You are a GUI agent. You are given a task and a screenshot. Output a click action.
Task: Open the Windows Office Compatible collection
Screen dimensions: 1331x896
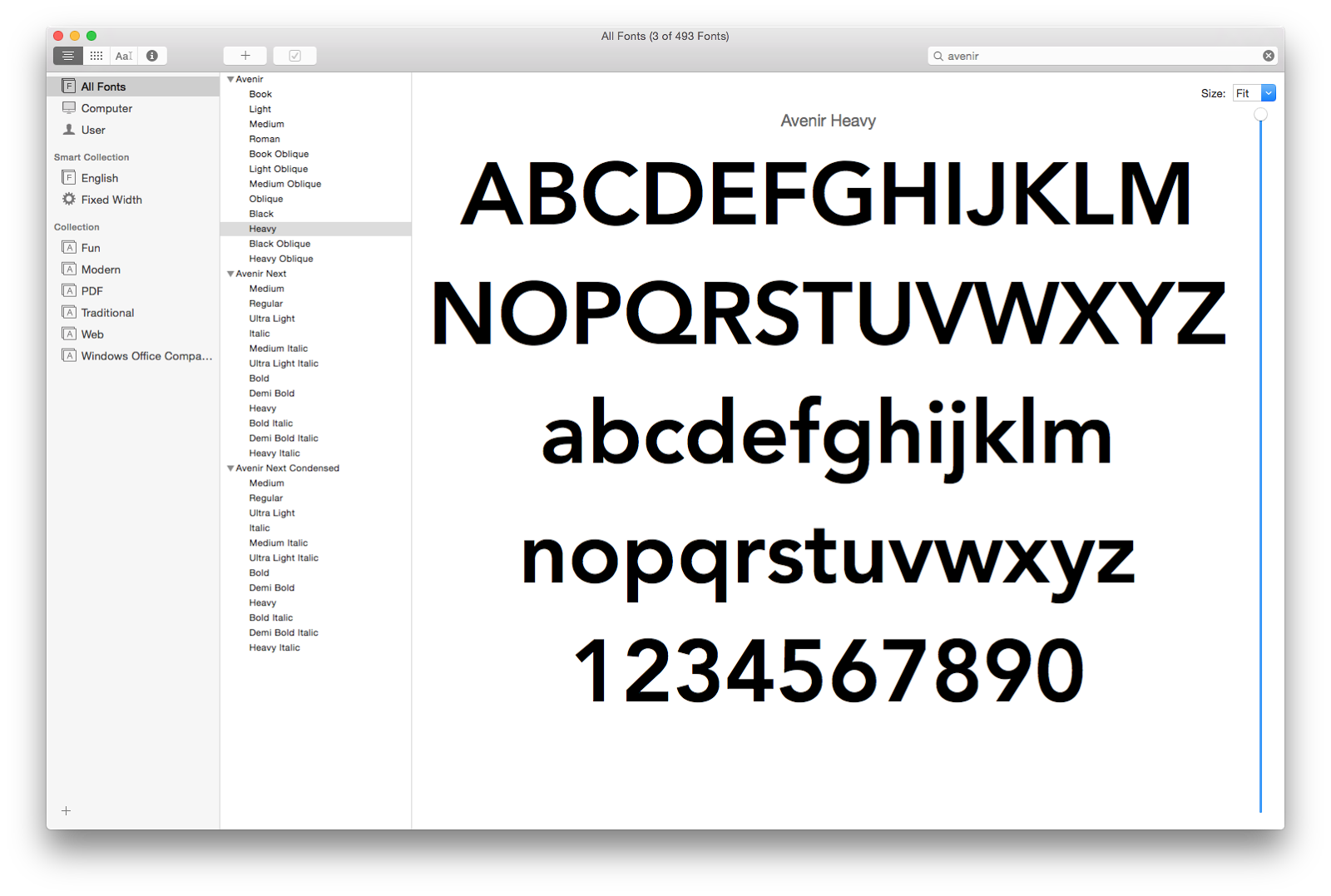tap(133, 356)
